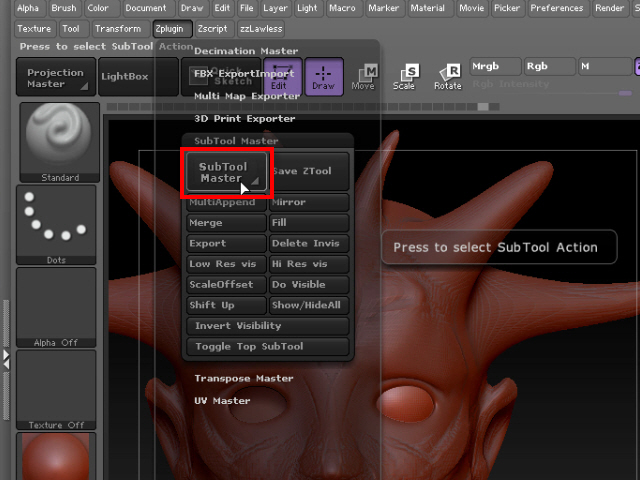
Task: Open the Brush menu
Action: [x=64, y=8]
